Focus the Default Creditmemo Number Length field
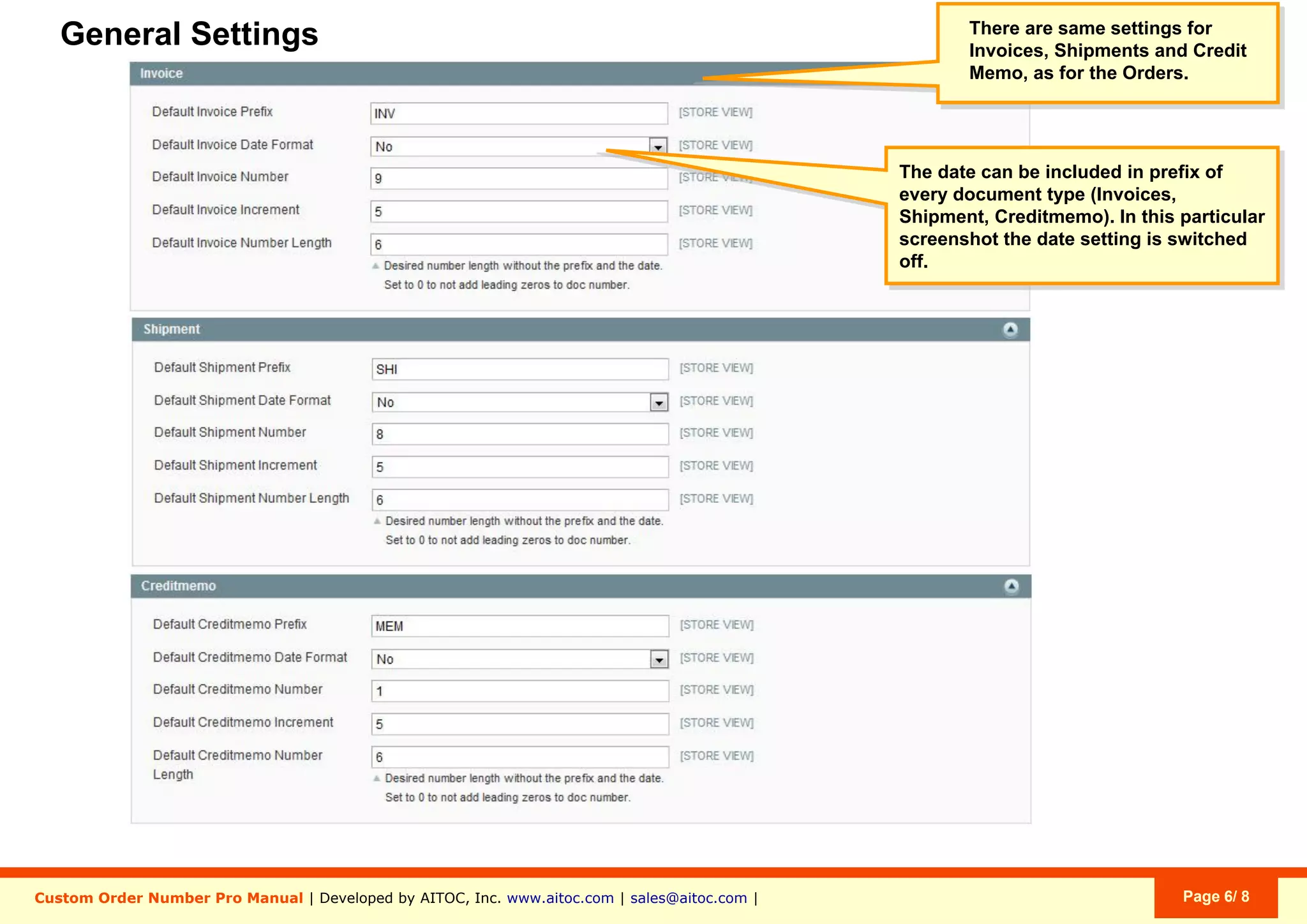Image resolution: width=1307 pixels, height=924 pixels. click(x=520, y=757)
